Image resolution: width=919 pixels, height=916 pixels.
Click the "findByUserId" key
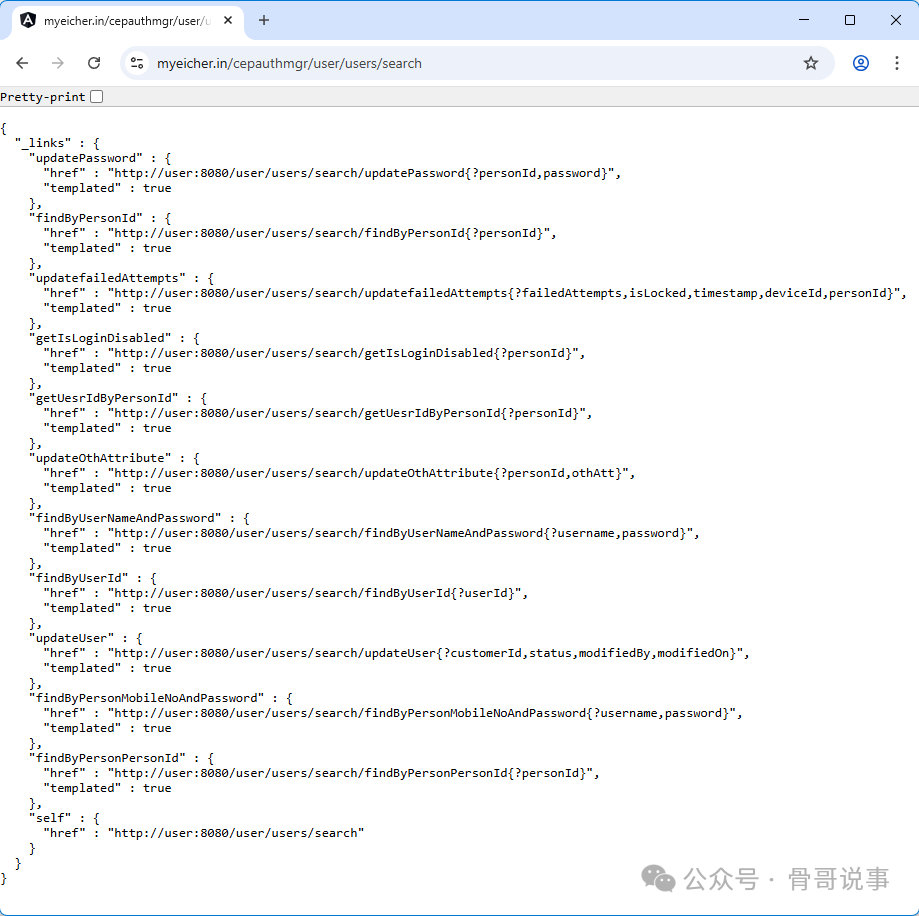click(79, 578)
